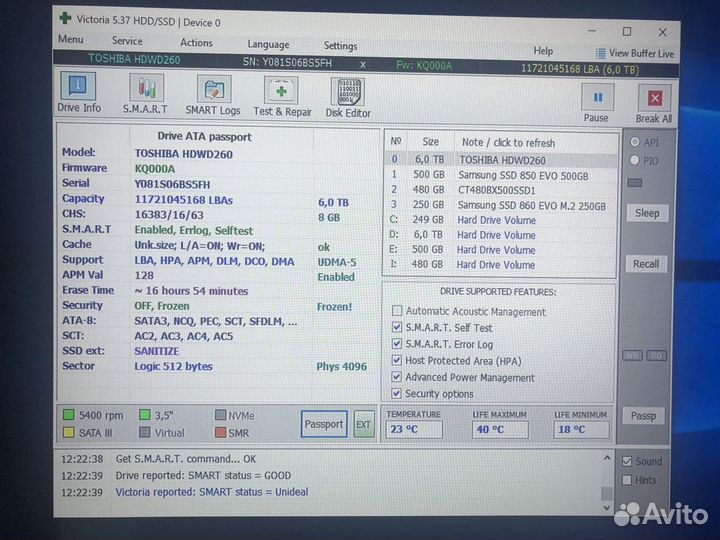Screen dimensions: 720x540
Task: Click SANITIZE value in SSD ext row
Action: coord(156,351)
